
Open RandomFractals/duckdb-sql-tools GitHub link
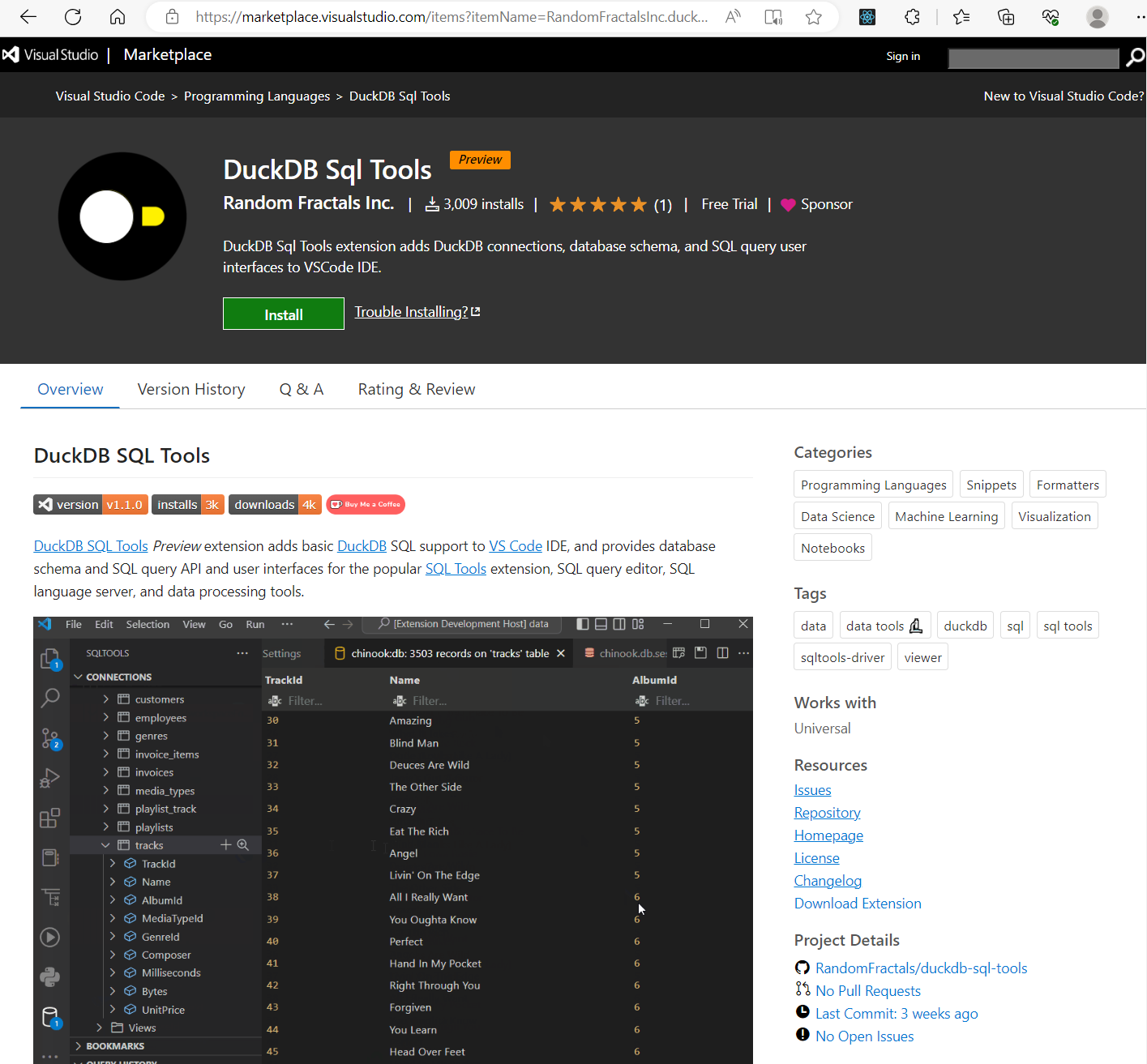(921, 968)
